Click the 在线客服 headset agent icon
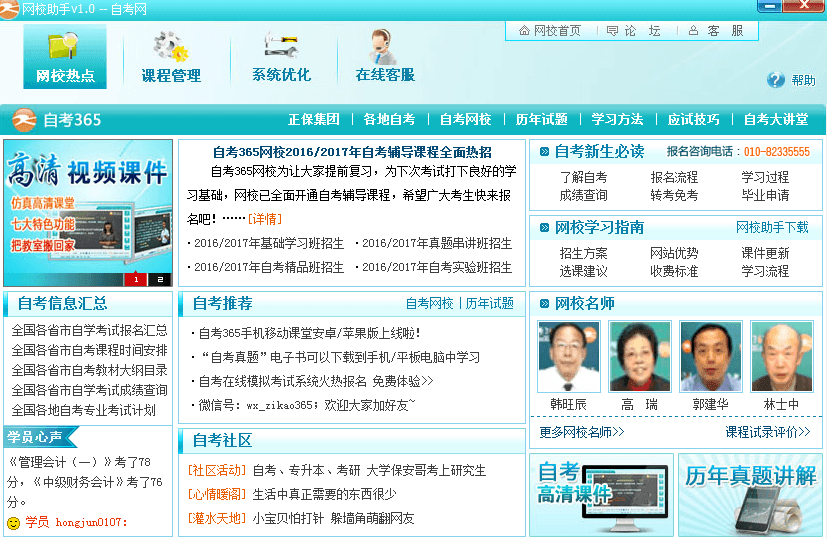Viewport: 827px width, 539px height. pos(384,46)
